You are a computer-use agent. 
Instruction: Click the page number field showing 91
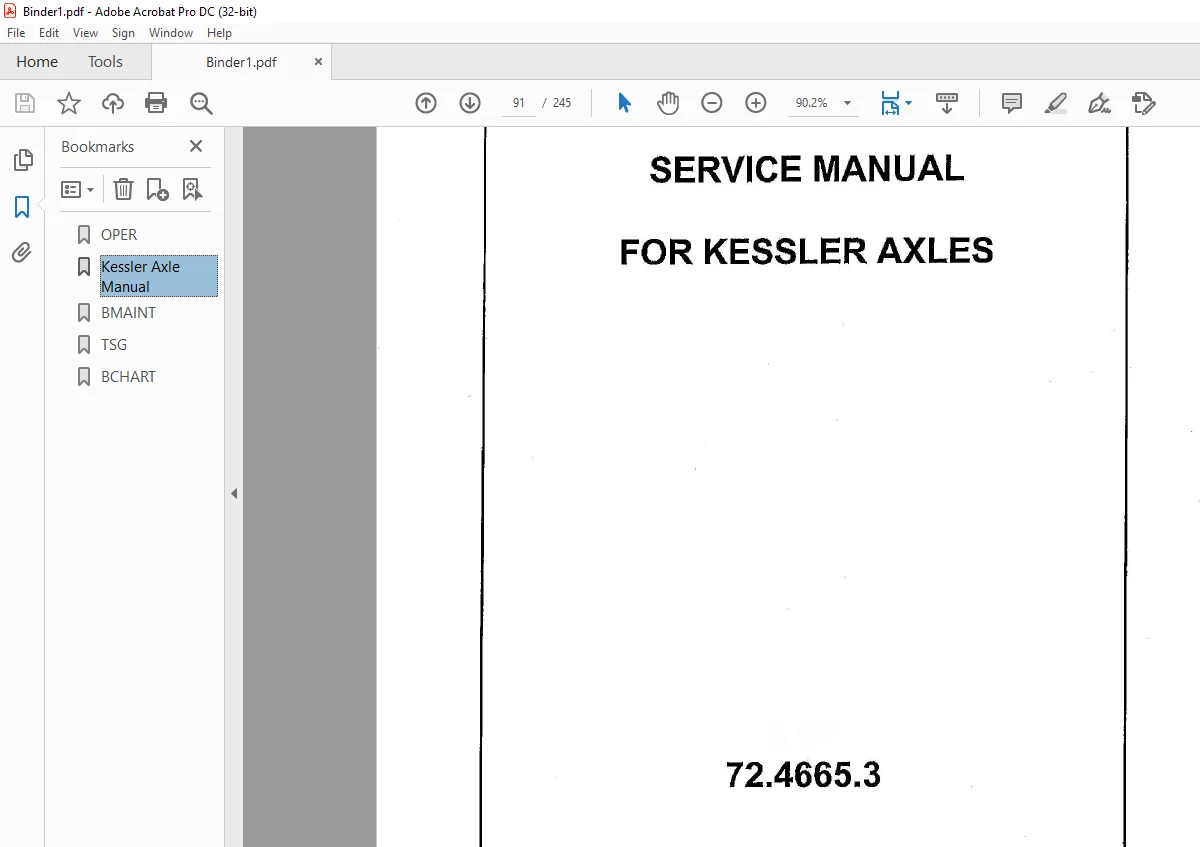point(518,103)
